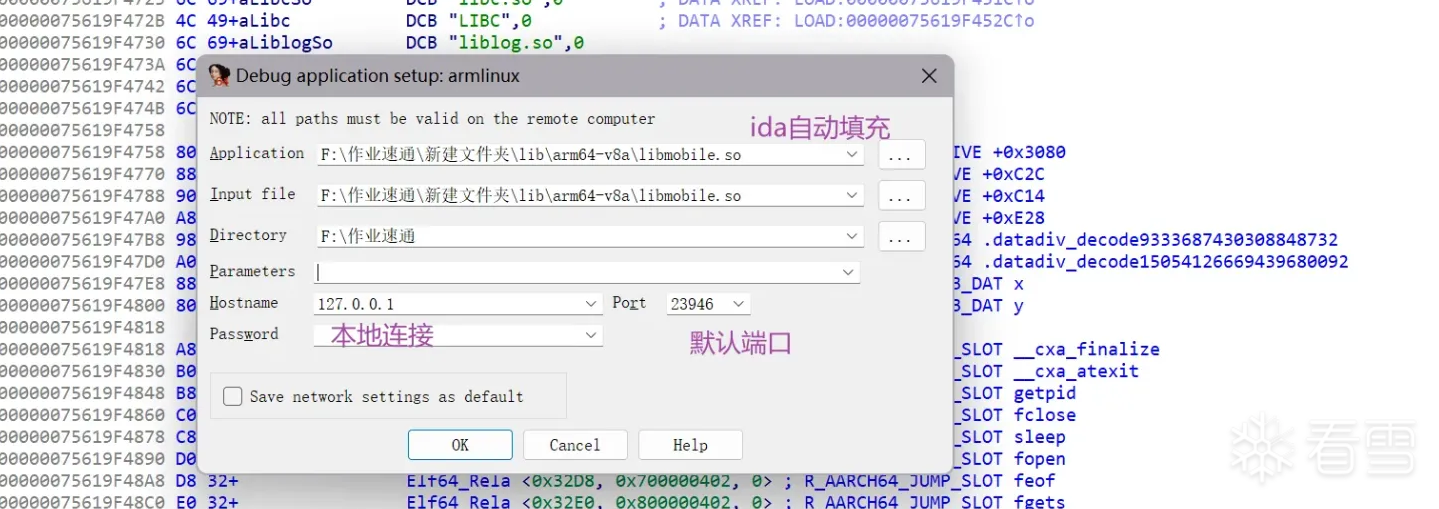Click .datadiv_decode15054126669439680092 symbol
Image resolution: width=1439 pixels, height=509 pixels.
pyautogui.click(x=1165, y=262)
